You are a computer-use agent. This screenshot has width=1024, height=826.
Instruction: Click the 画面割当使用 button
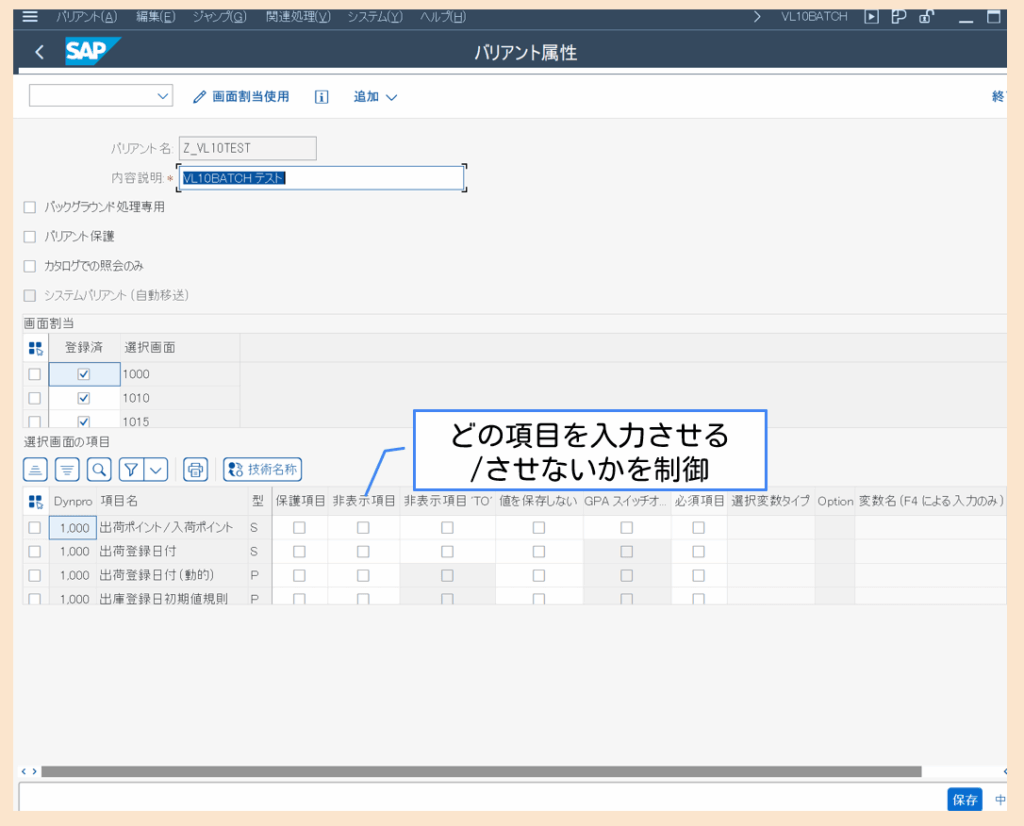[241, 97]
